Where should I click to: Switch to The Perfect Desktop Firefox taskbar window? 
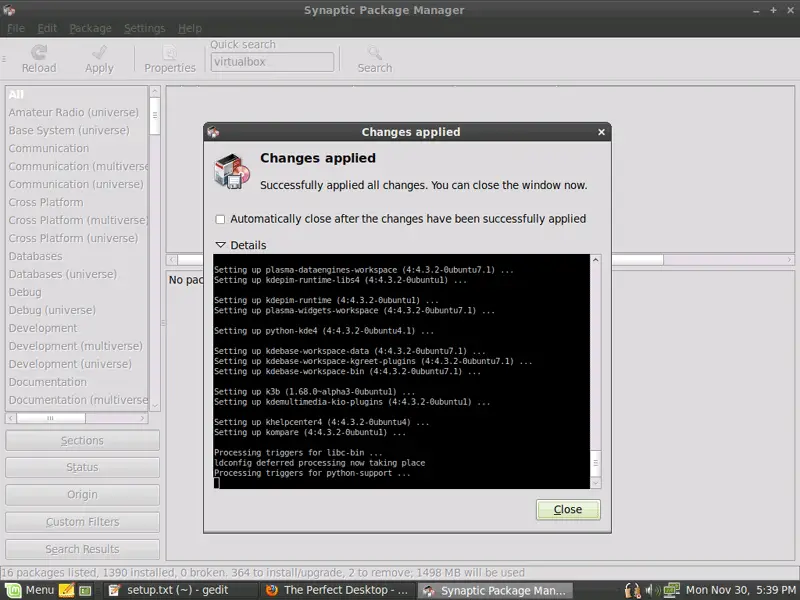337,590
